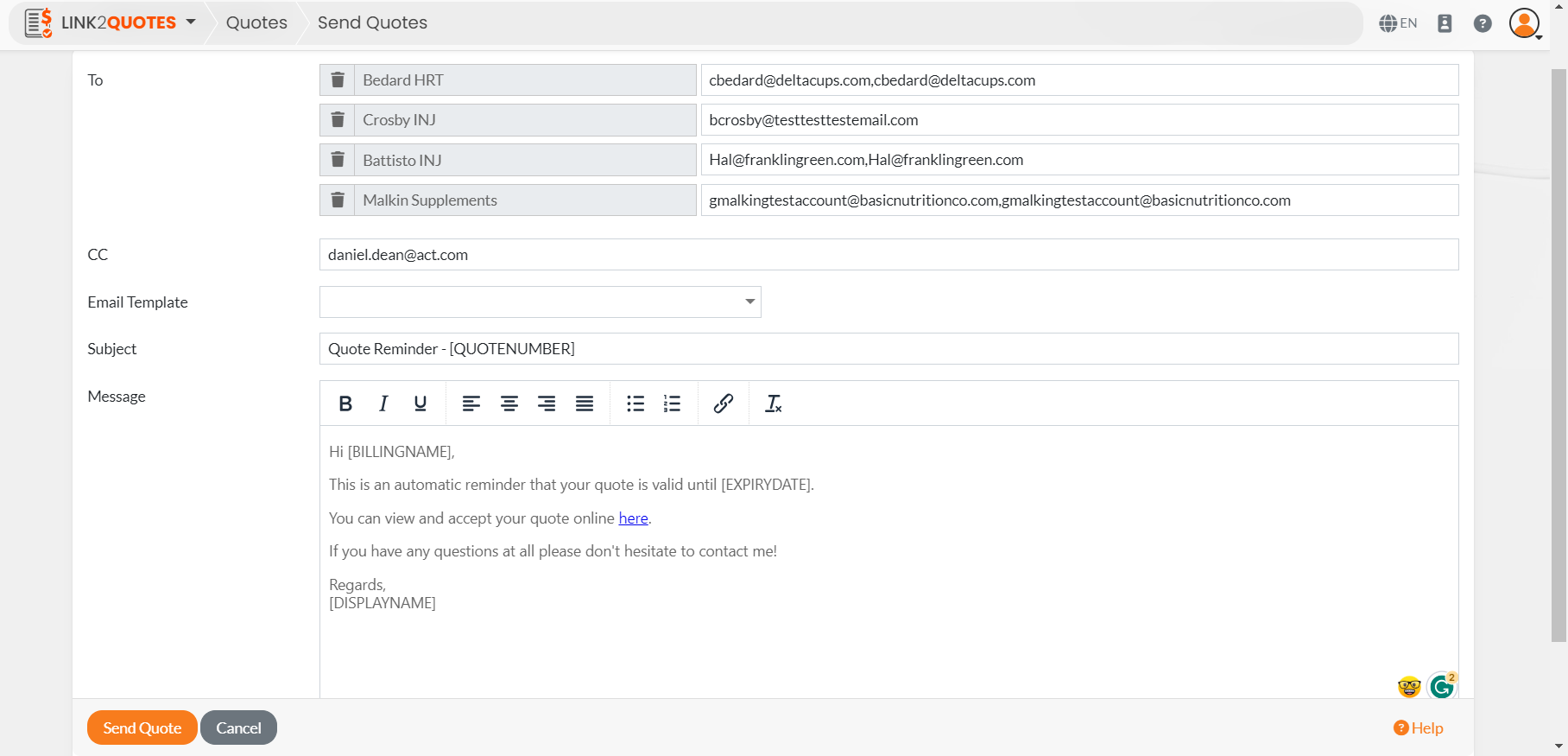
Task: Open the Grammarly extension icon
Action: coord(1442,686)
